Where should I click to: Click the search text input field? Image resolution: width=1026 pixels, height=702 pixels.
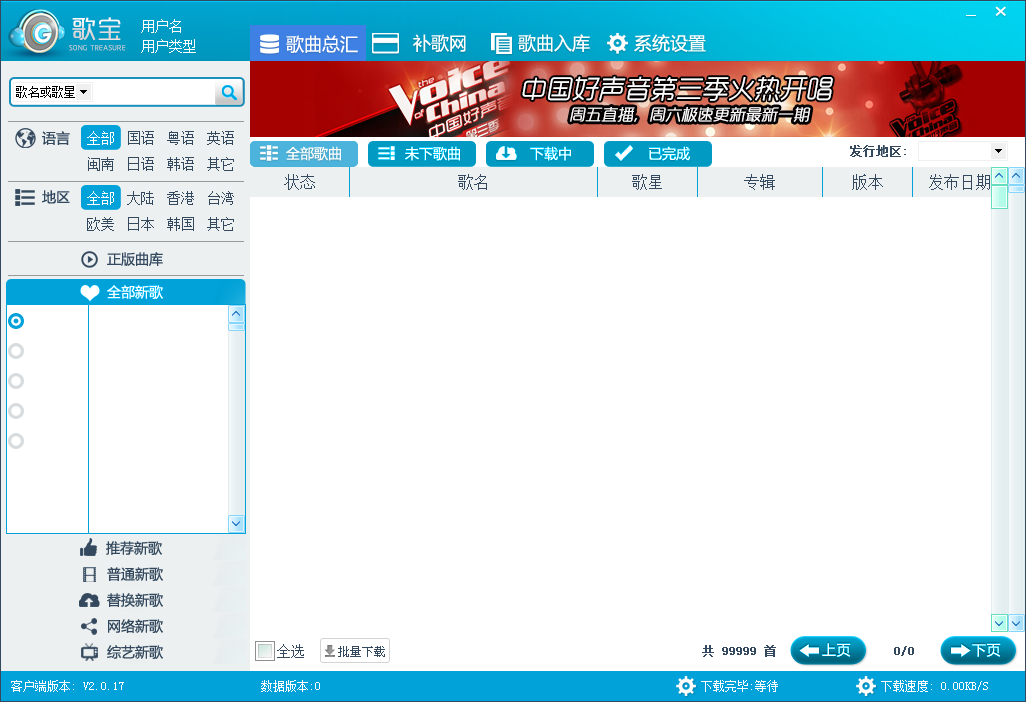point(154,92)
